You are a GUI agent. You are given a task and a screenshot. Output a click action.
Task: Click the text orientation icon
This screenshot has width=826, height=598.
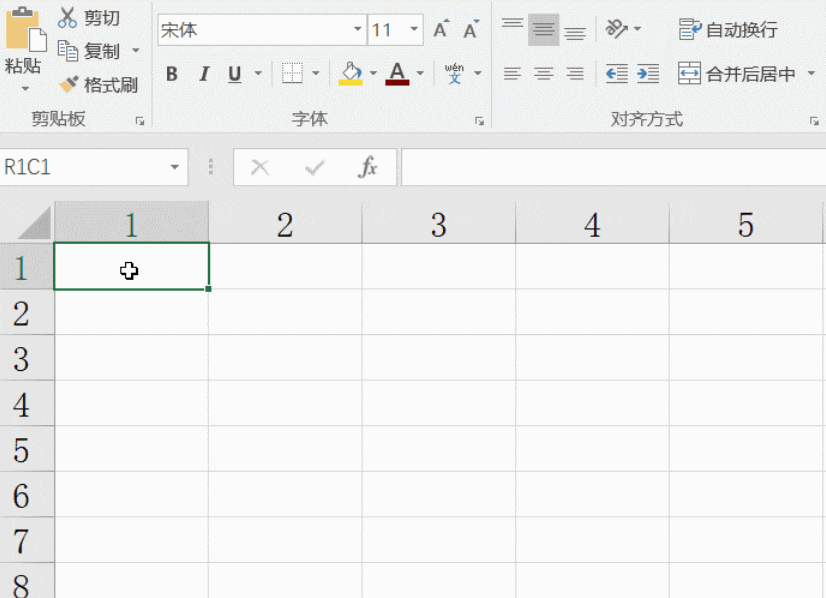click(616, 28)
